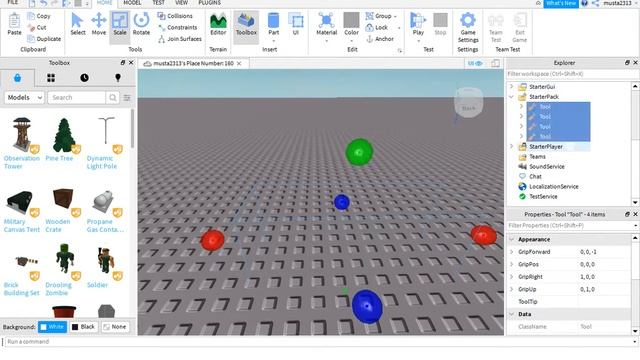Image resolution: width=640 pixels, height=360 pixels.
Task: Expand the StarterGui node
Action: [x=511, y=87]
